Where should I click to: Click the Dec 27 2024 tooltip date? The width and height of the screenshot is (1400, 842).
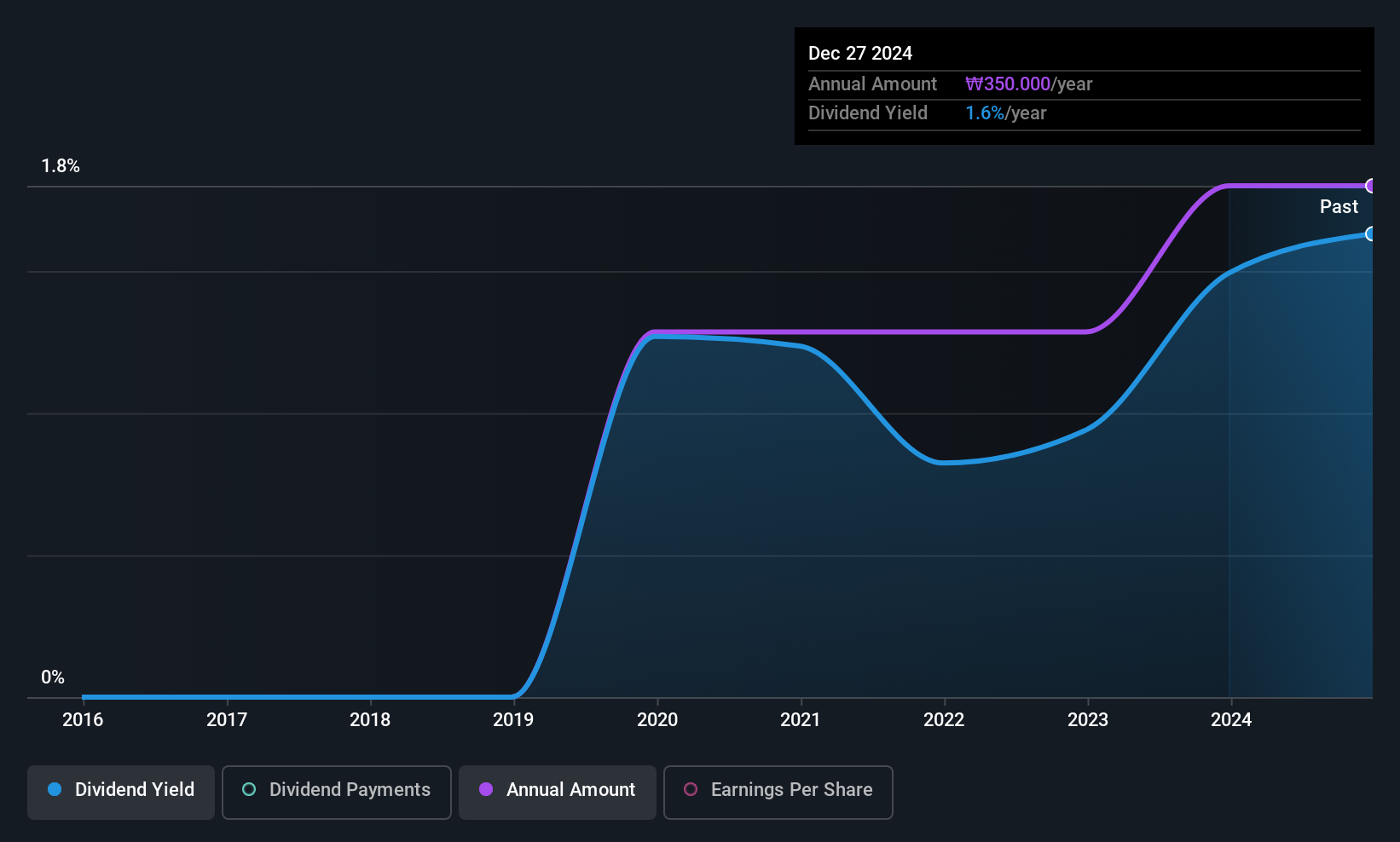860,54
